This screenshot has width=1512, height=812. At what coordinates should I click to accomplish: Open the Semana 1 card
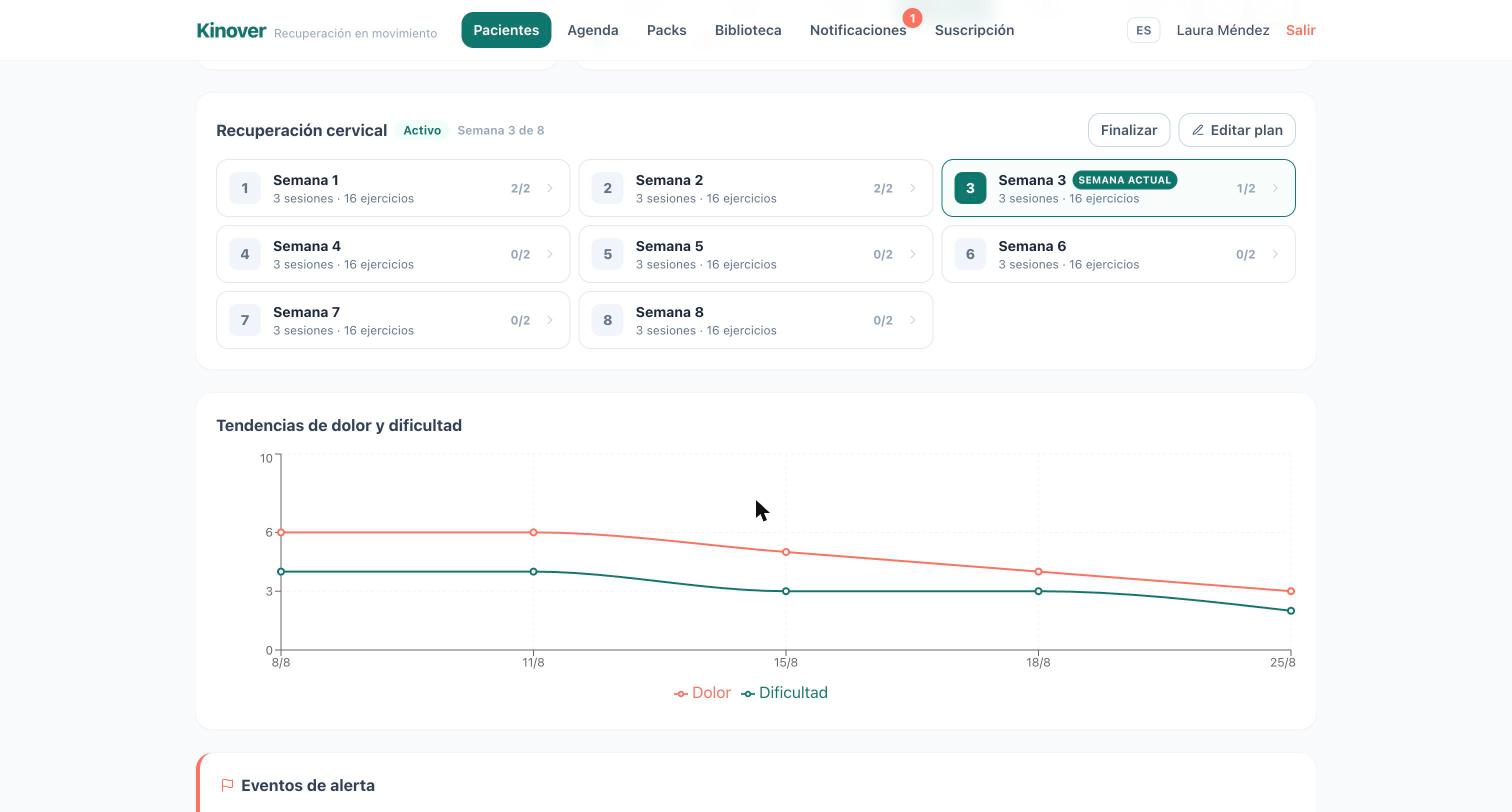393,188
